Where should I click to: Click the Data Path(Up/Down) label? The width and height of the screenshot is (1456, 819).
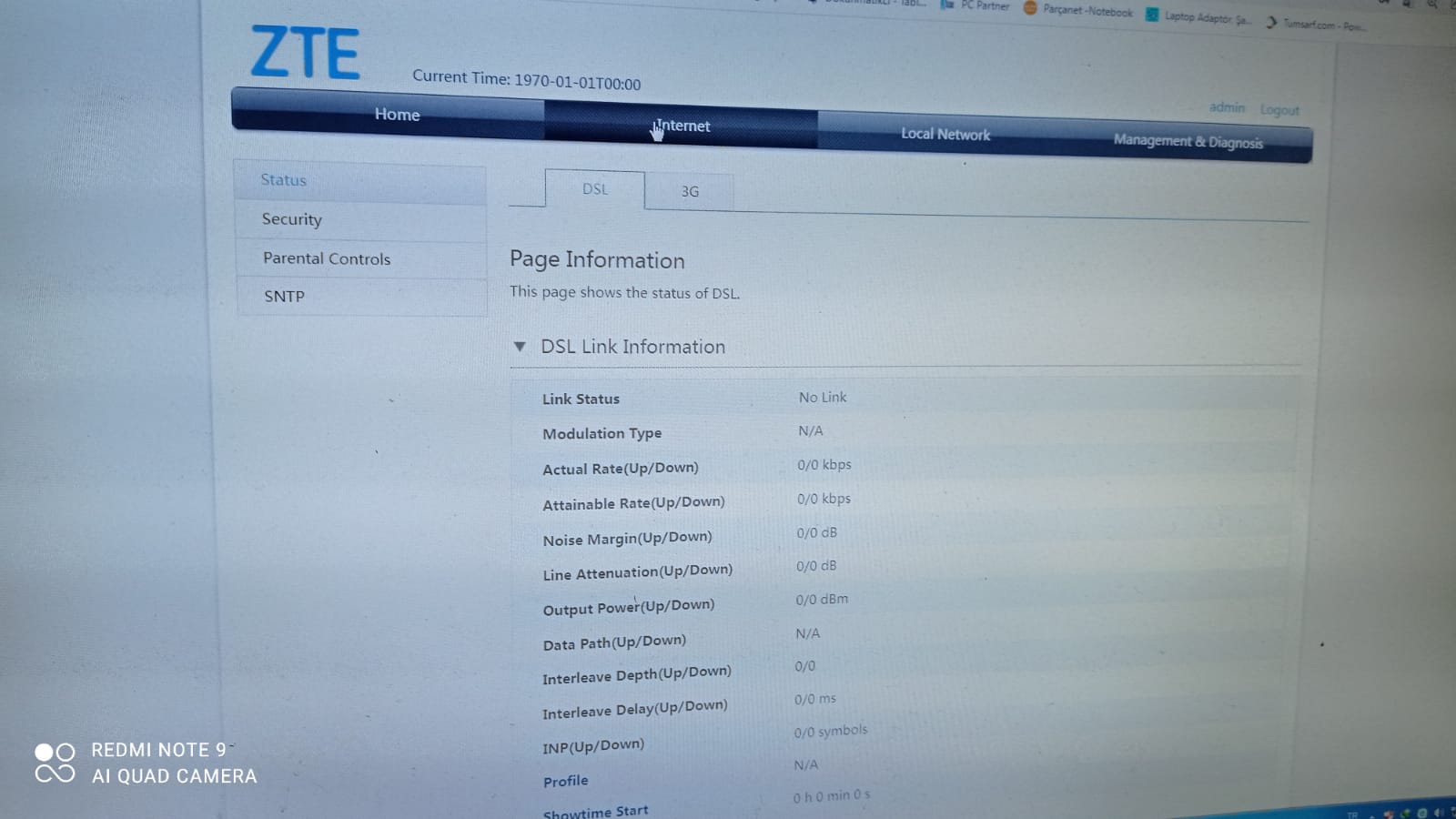[614, 642]
